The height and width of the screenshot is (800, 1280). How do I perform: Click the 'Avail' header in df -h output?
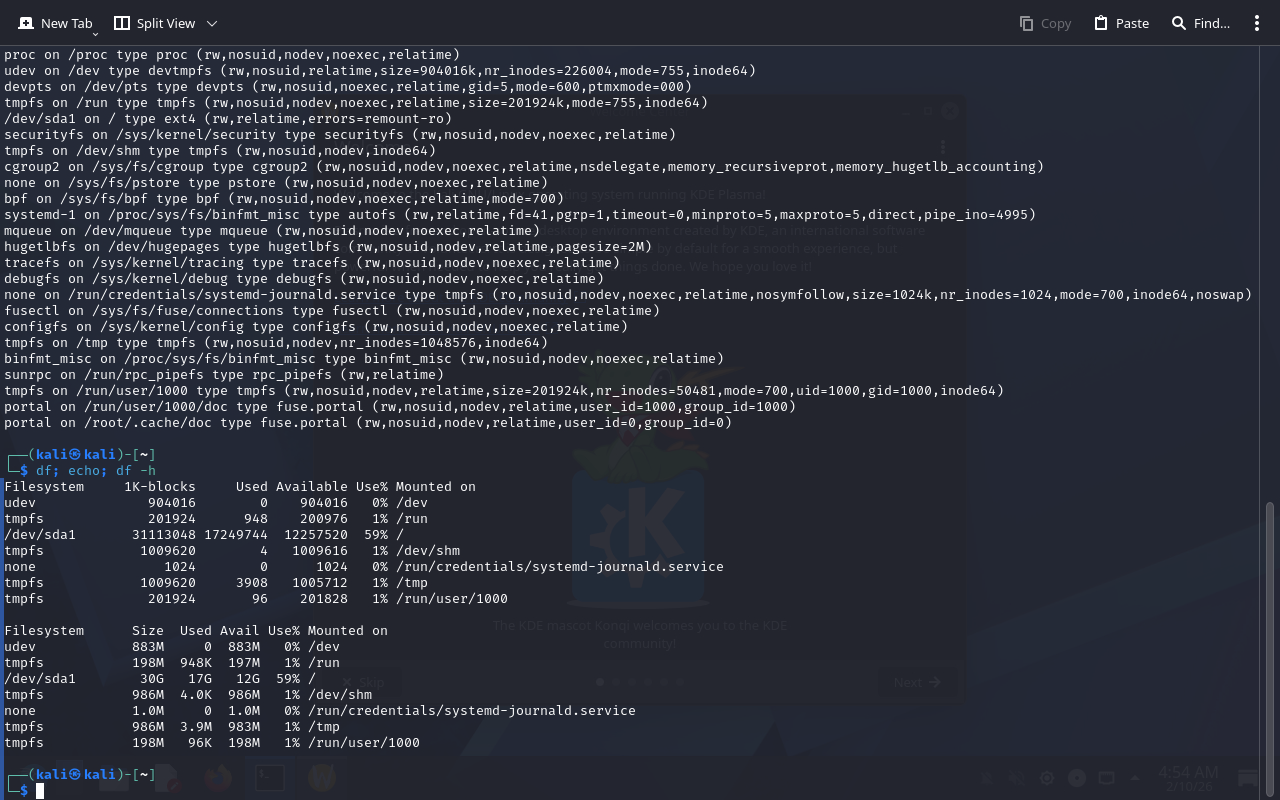click(240, 630)
